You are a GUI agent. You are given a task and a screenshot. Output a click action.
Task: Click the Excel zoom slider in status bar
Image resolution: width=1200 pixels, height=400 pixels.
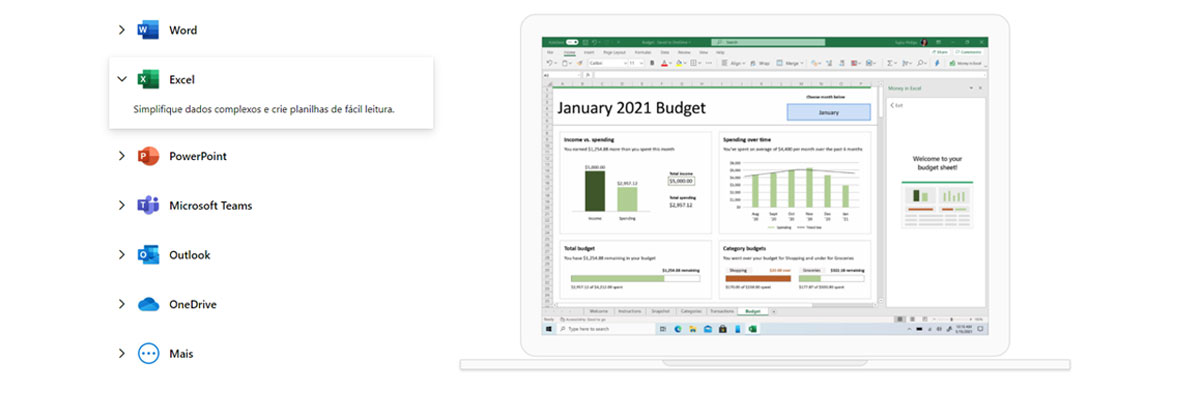pos(950,319)
